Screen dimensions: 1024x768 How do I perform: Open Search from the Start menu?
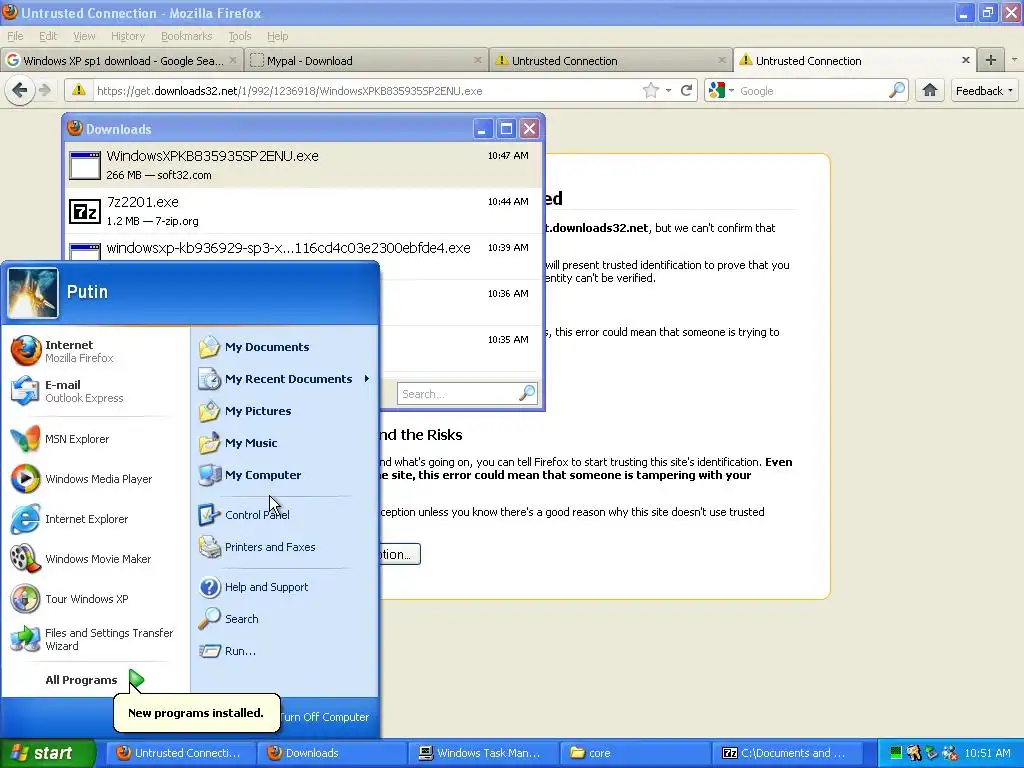[x=285, y=618]
